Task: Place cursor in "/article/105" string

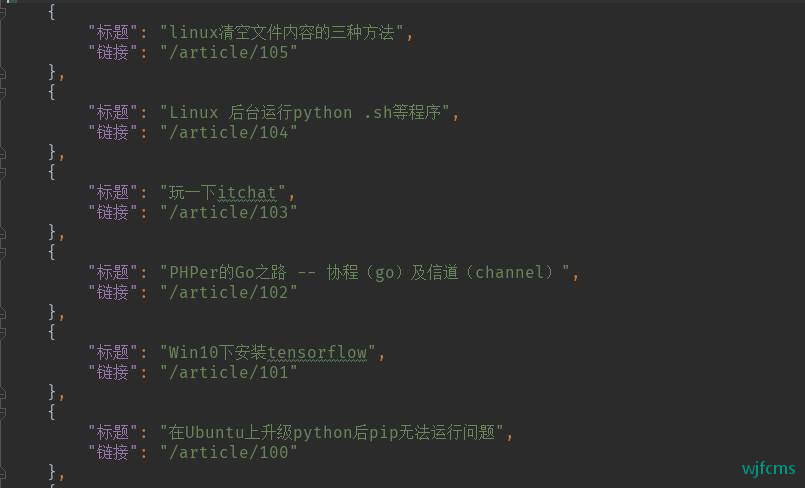Action: click(x=228, y=52)
